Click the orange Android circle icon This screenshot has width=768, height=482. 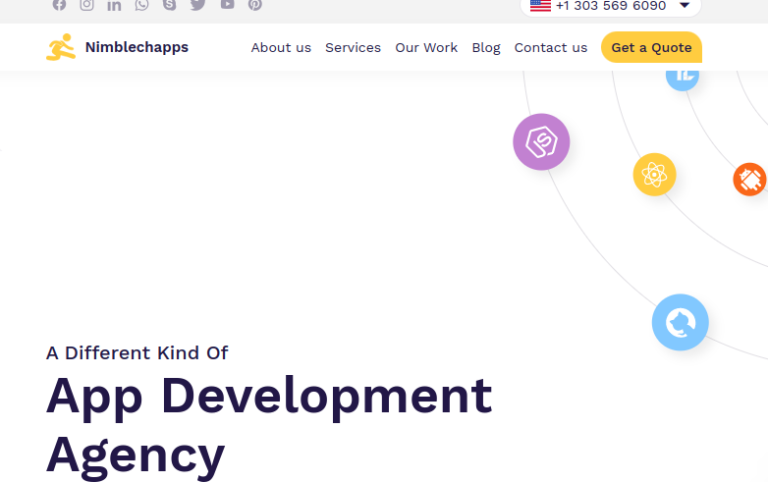pyautogui.click(x=750, y=179)
